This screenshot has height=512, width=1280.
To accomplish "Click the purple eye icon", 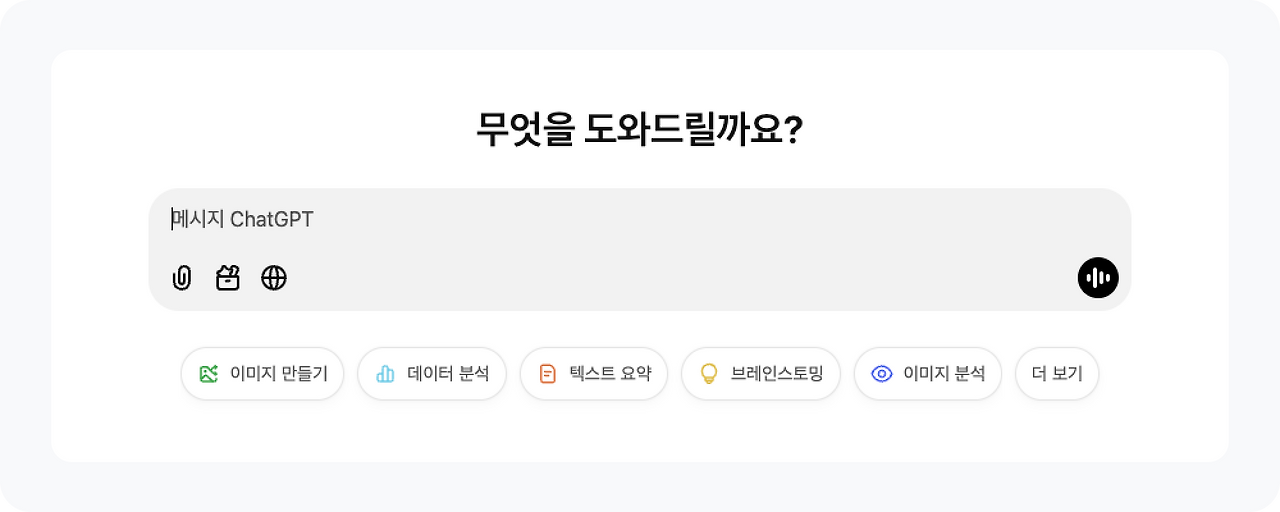I will coord(882,374).
